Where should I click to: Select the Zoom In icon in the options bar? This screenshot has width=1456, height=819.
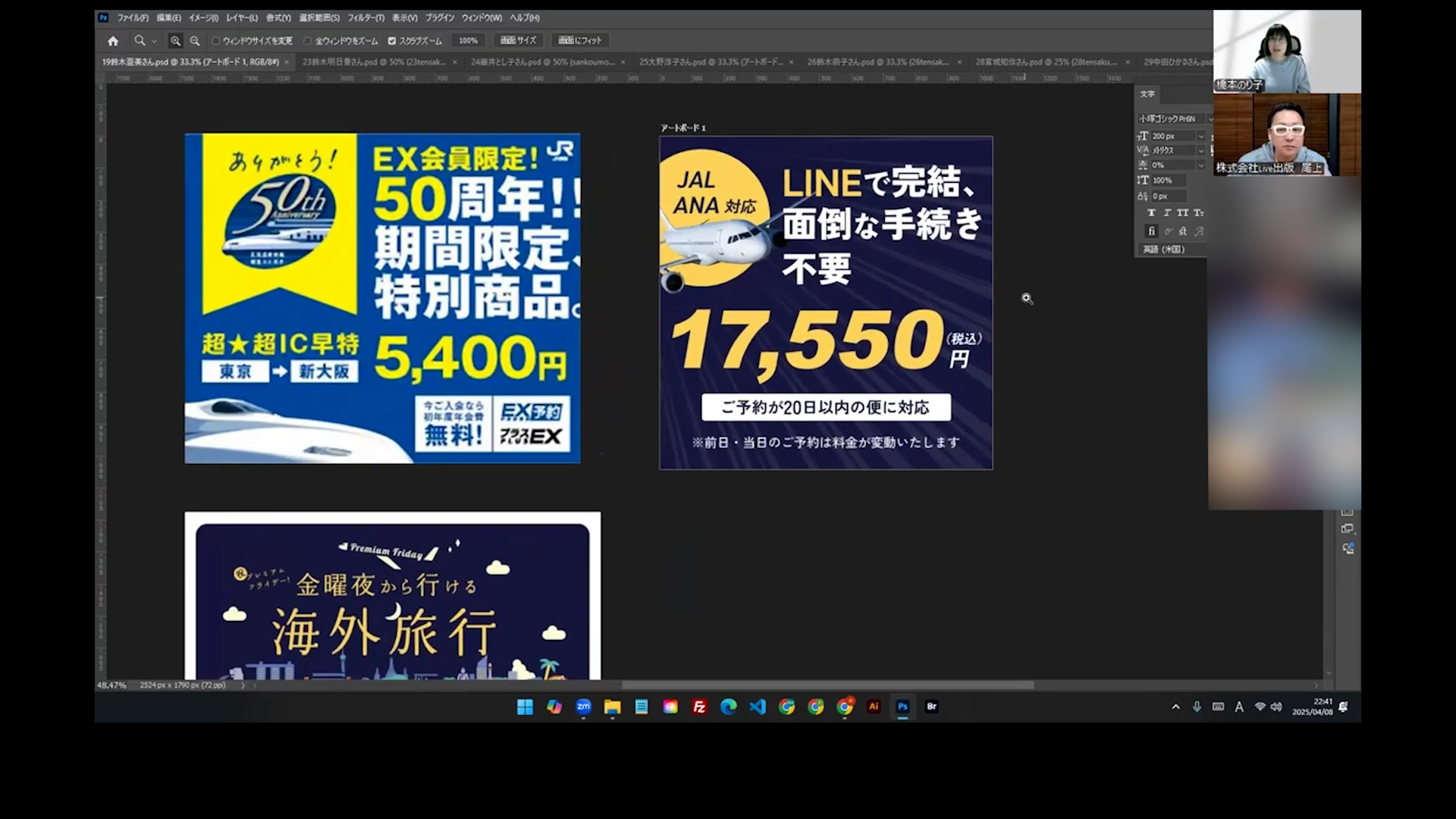[x=175, y=40]
